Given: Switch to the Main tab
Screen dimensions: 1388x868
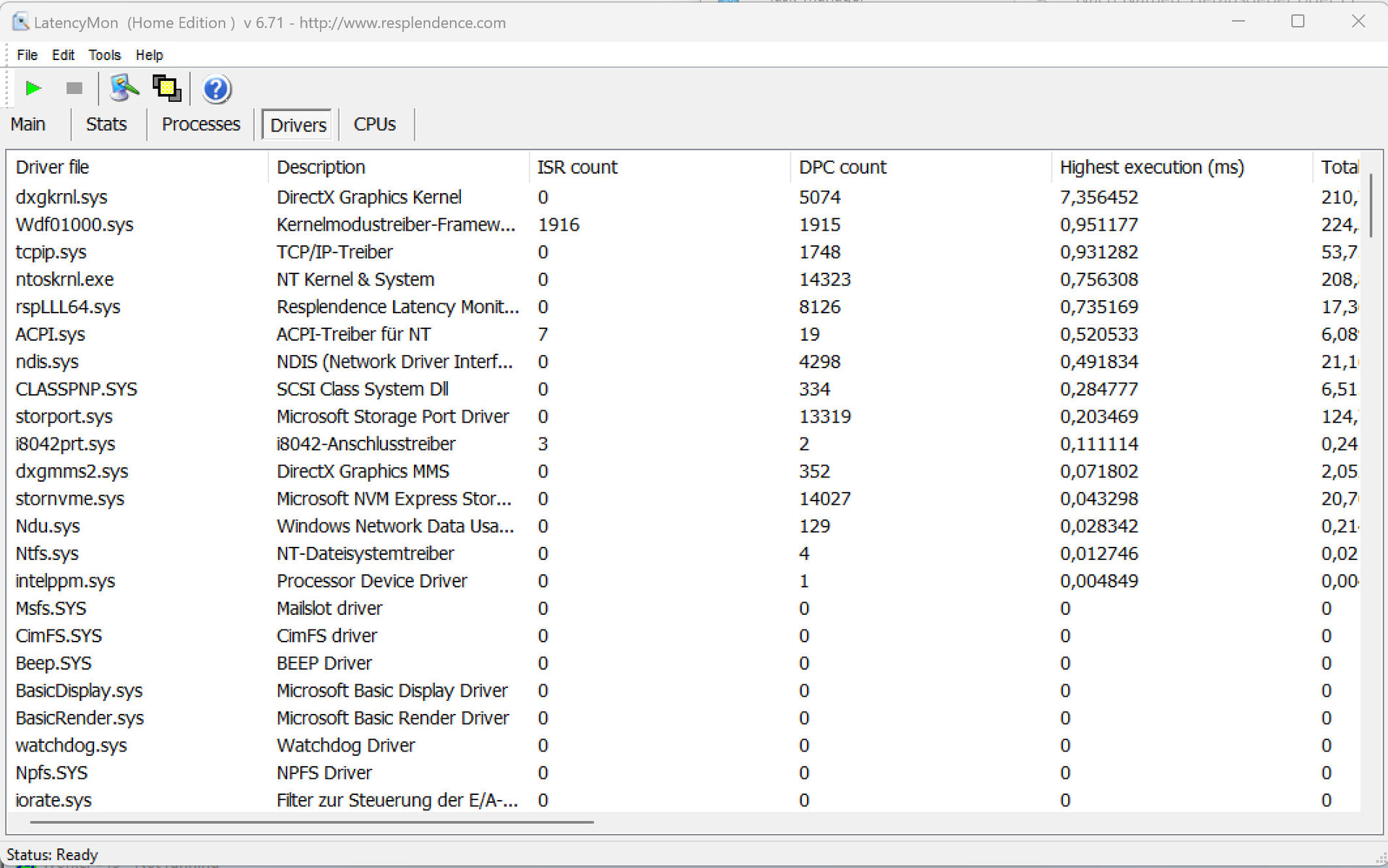Looking at the screenshot, I should point(28,124).
